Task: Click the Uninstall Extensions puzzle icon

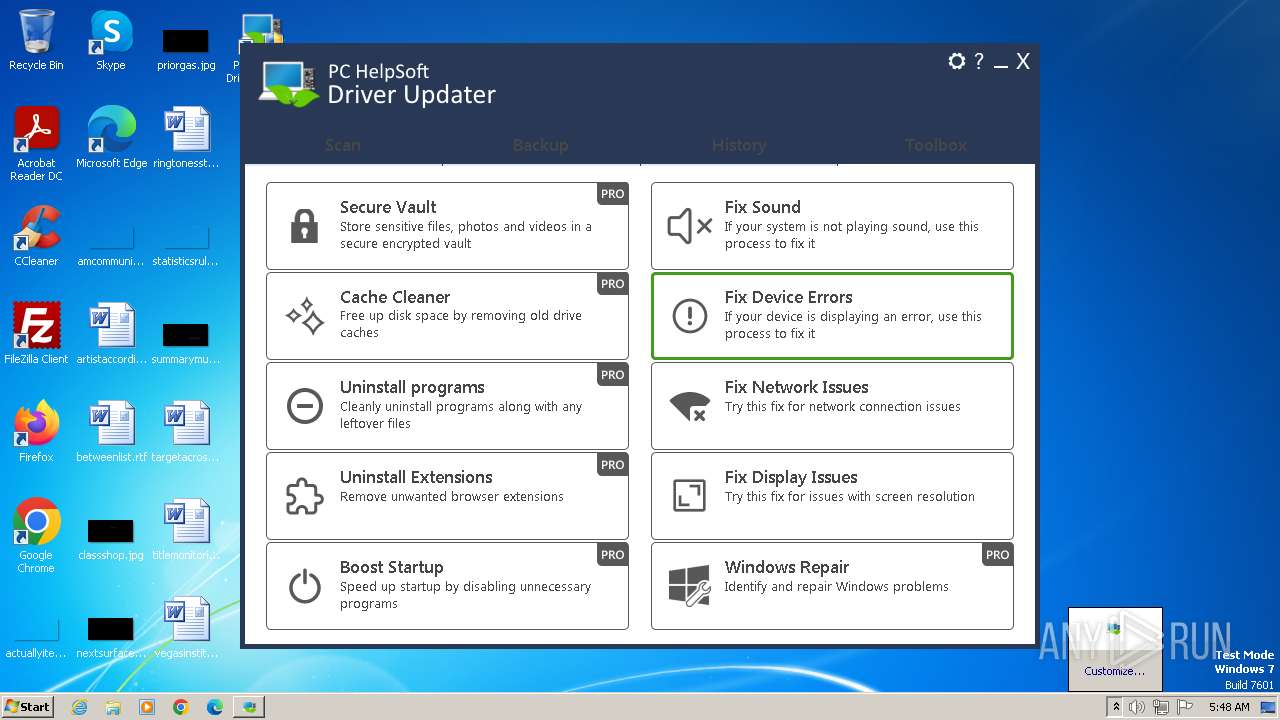Action: tap(304, 496)
